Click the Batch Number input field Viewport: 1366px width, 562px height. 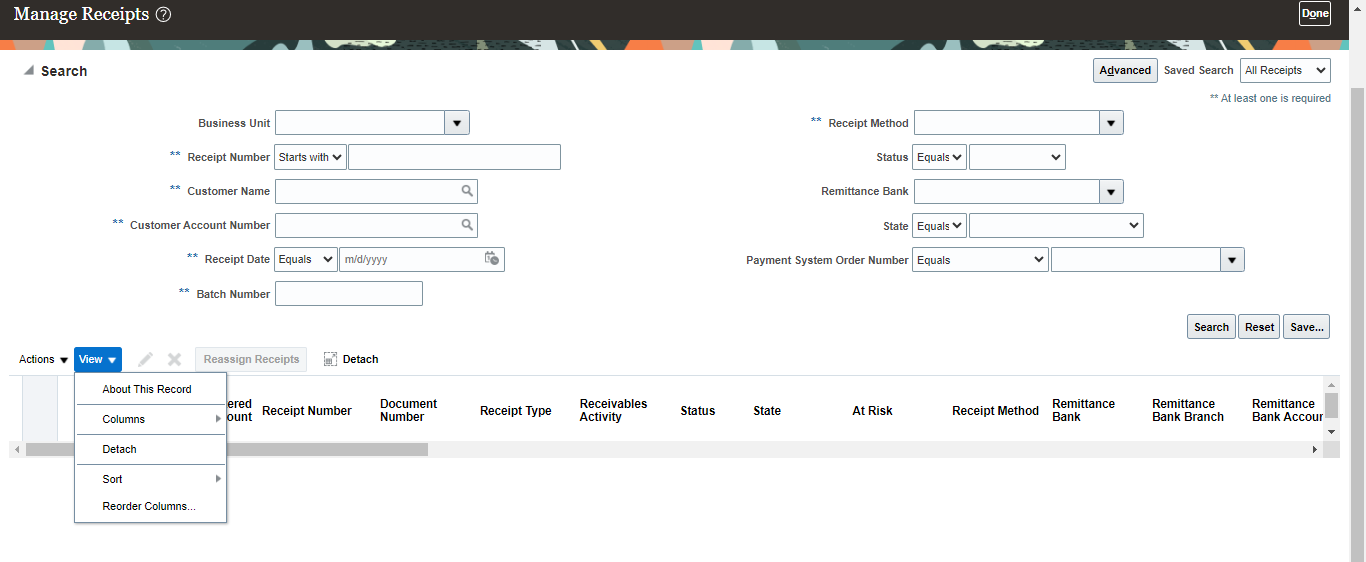click(x=349, y=293)
